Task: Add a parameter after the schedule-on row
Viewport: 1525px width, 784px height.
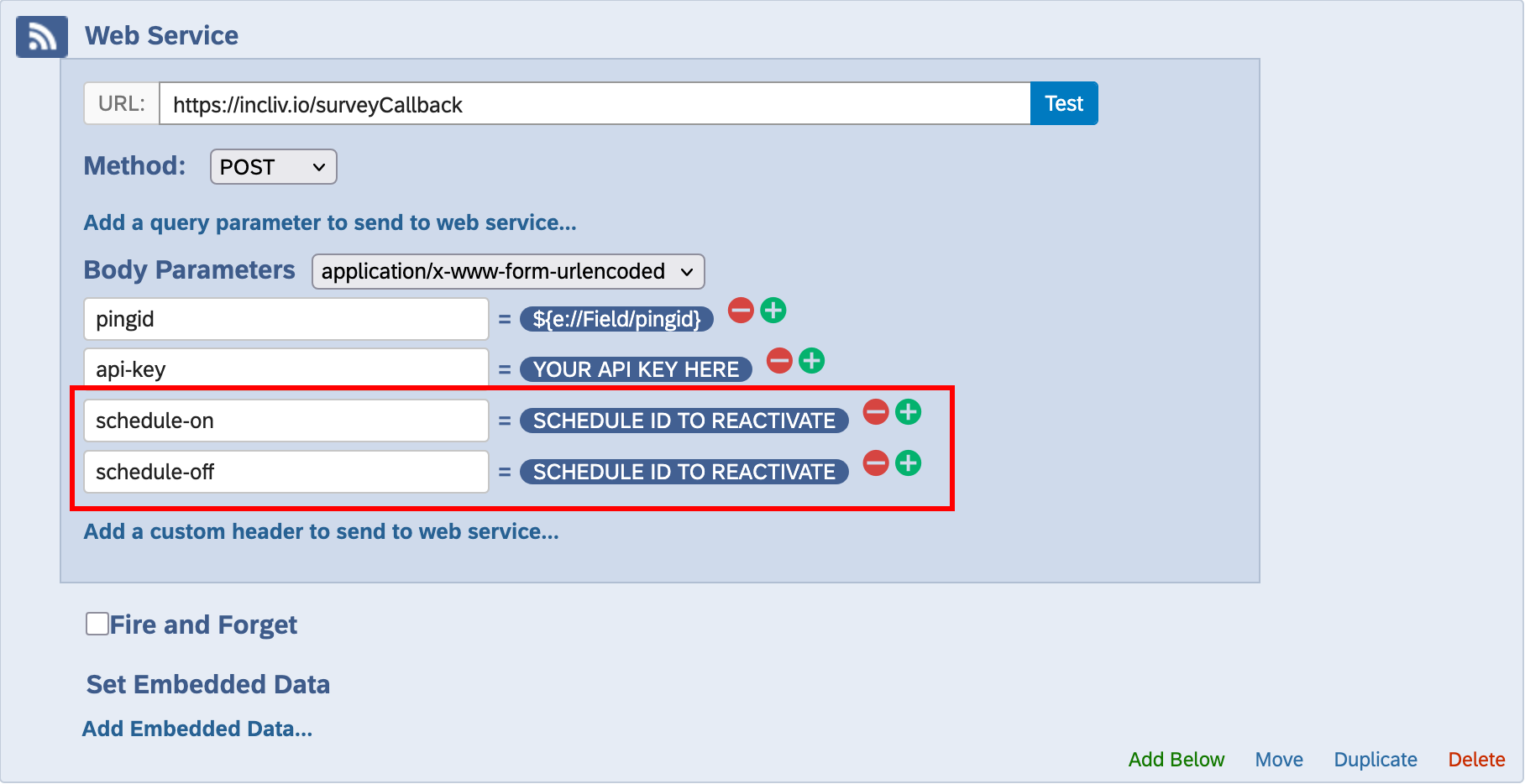Action: (x=908, y=412)
